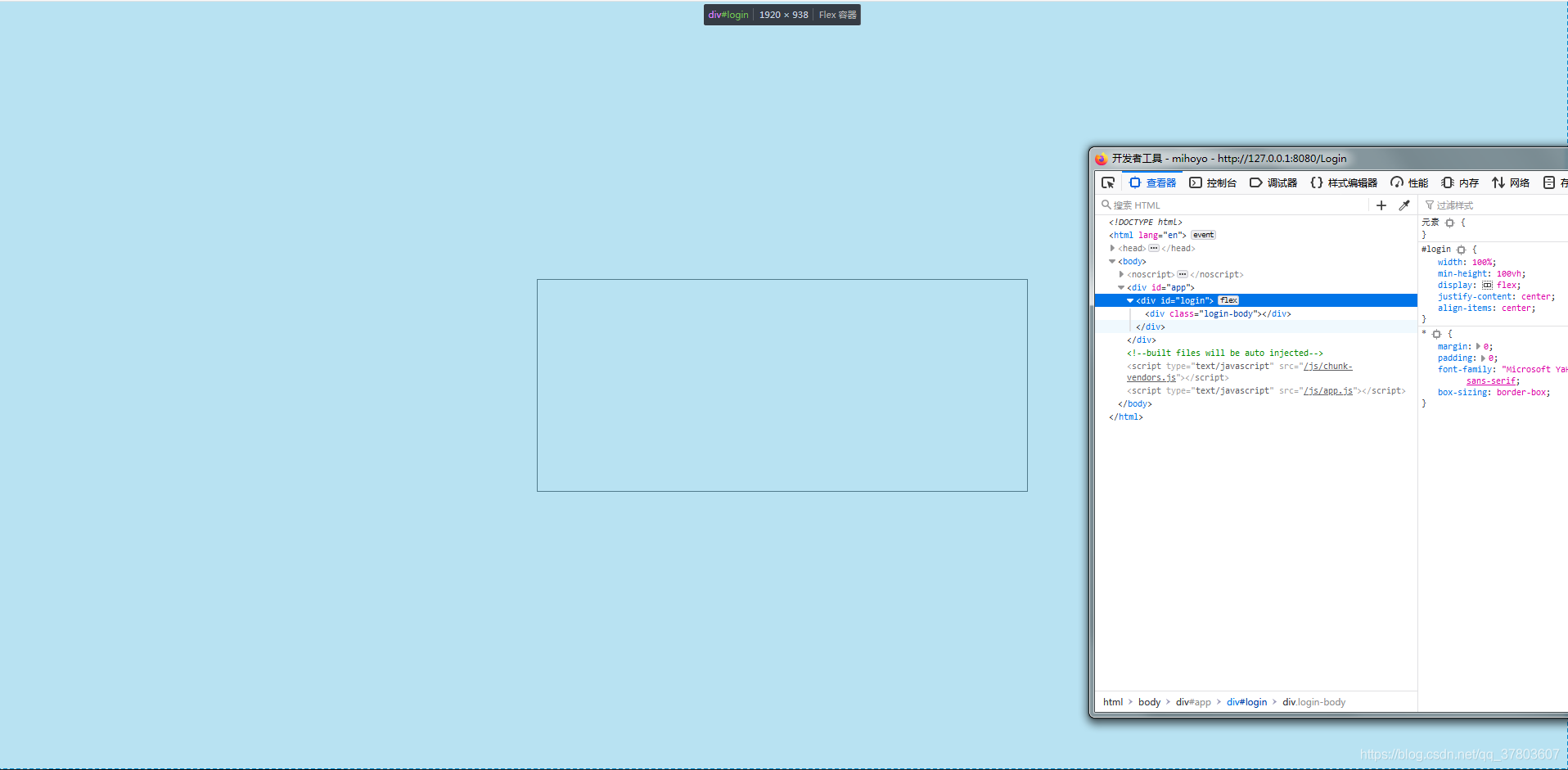
Task: Select the eyedropper color picker tool
Action: click(x=1404, y=205)
